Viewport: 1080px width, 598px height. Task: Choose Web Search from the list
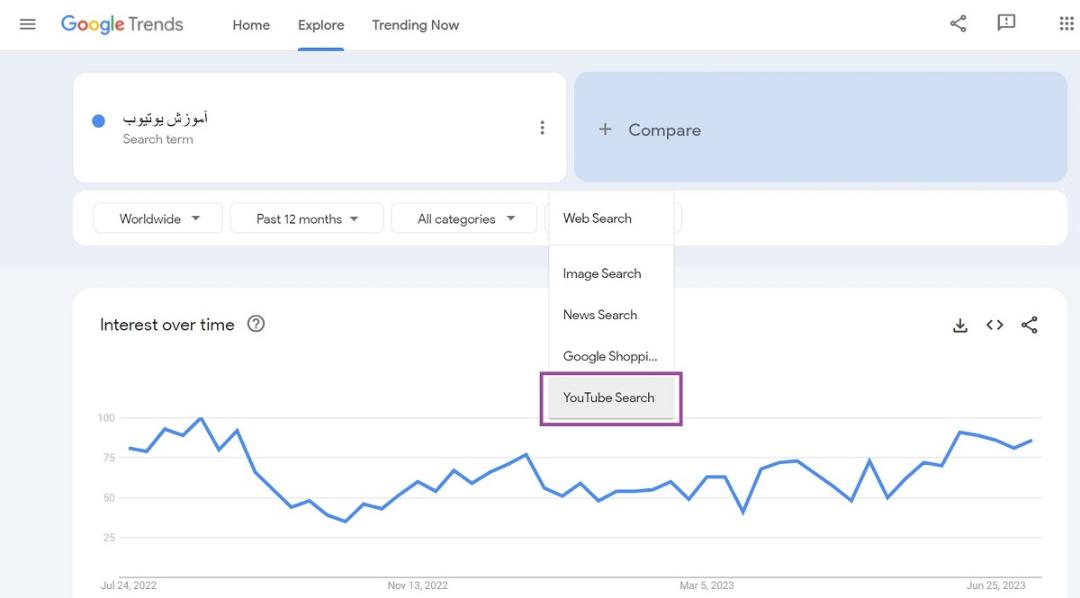pyautogui.click(x=611, y=218)
